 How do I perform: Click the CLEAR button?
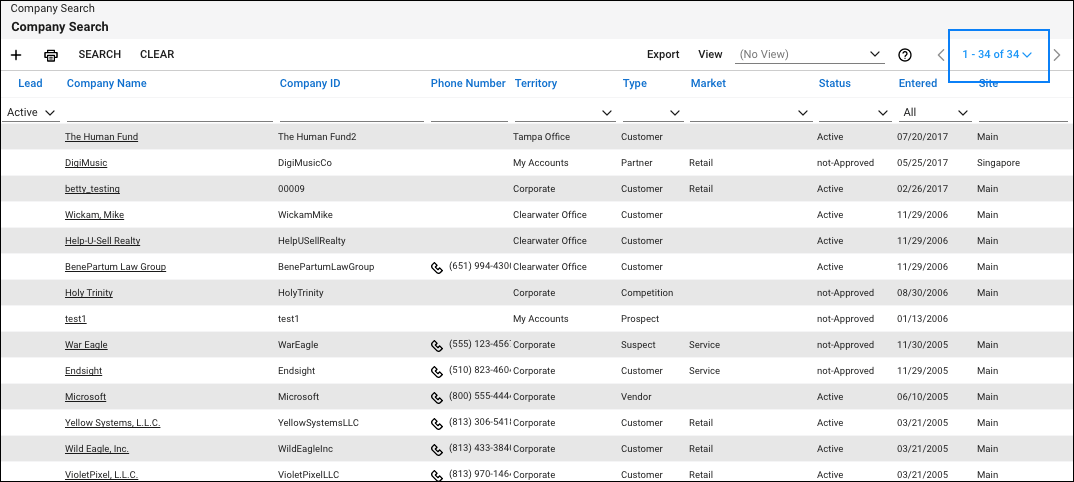[157, 54]
